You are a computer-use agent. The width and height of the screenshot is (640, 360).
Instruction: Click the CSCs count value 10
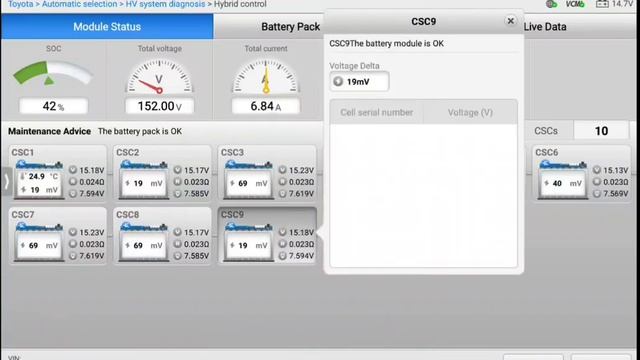(601, 131)
